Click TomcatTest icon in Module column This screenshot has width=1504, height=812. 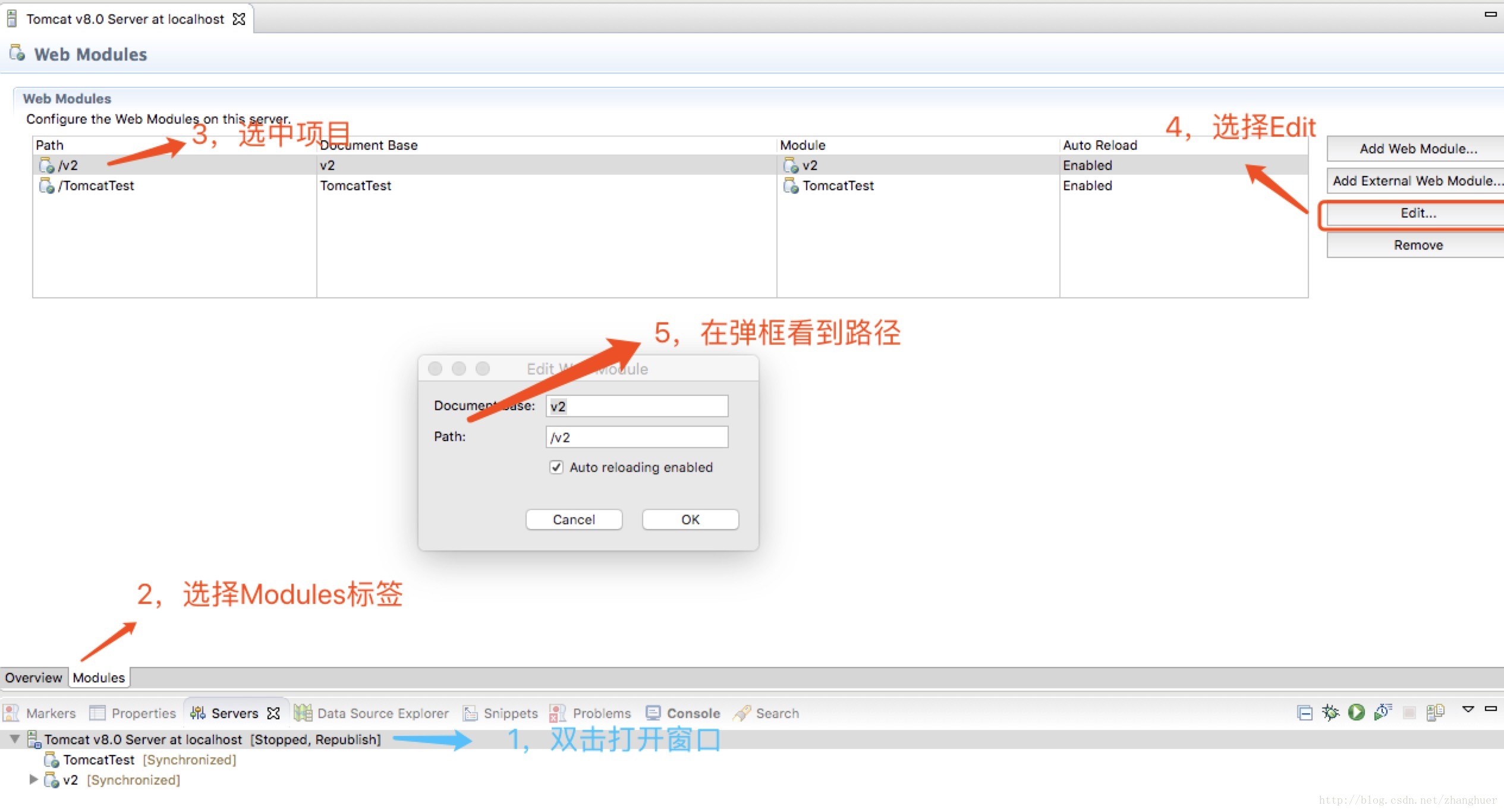[791, 185]
